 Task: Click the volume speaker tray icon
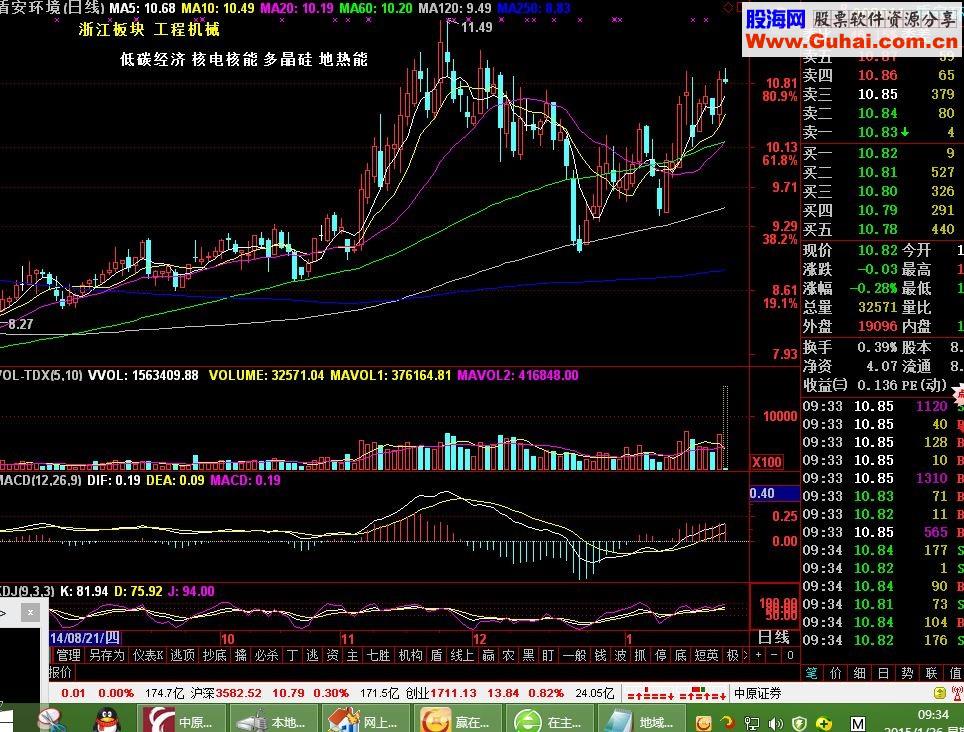[776, 723]
